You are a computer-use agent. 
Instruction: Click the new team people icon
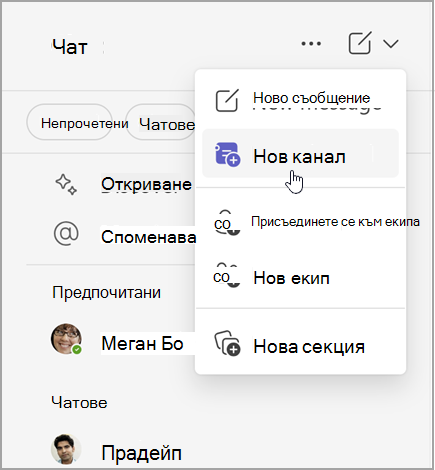(227, 275)
